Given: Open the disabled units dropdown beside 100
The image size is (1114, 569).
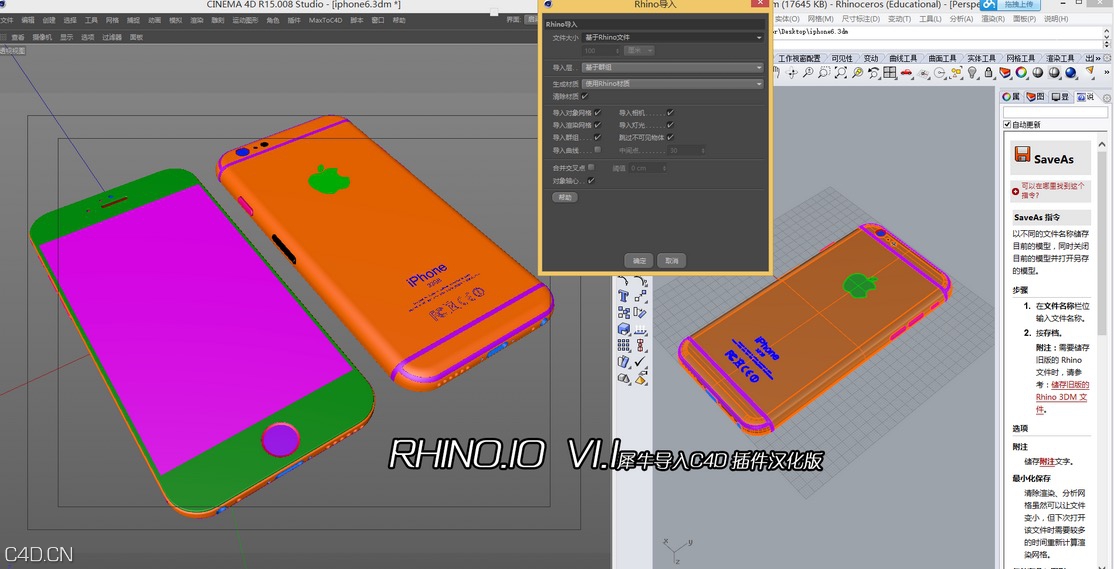Looking at the screenshot, I should (639, 50).
